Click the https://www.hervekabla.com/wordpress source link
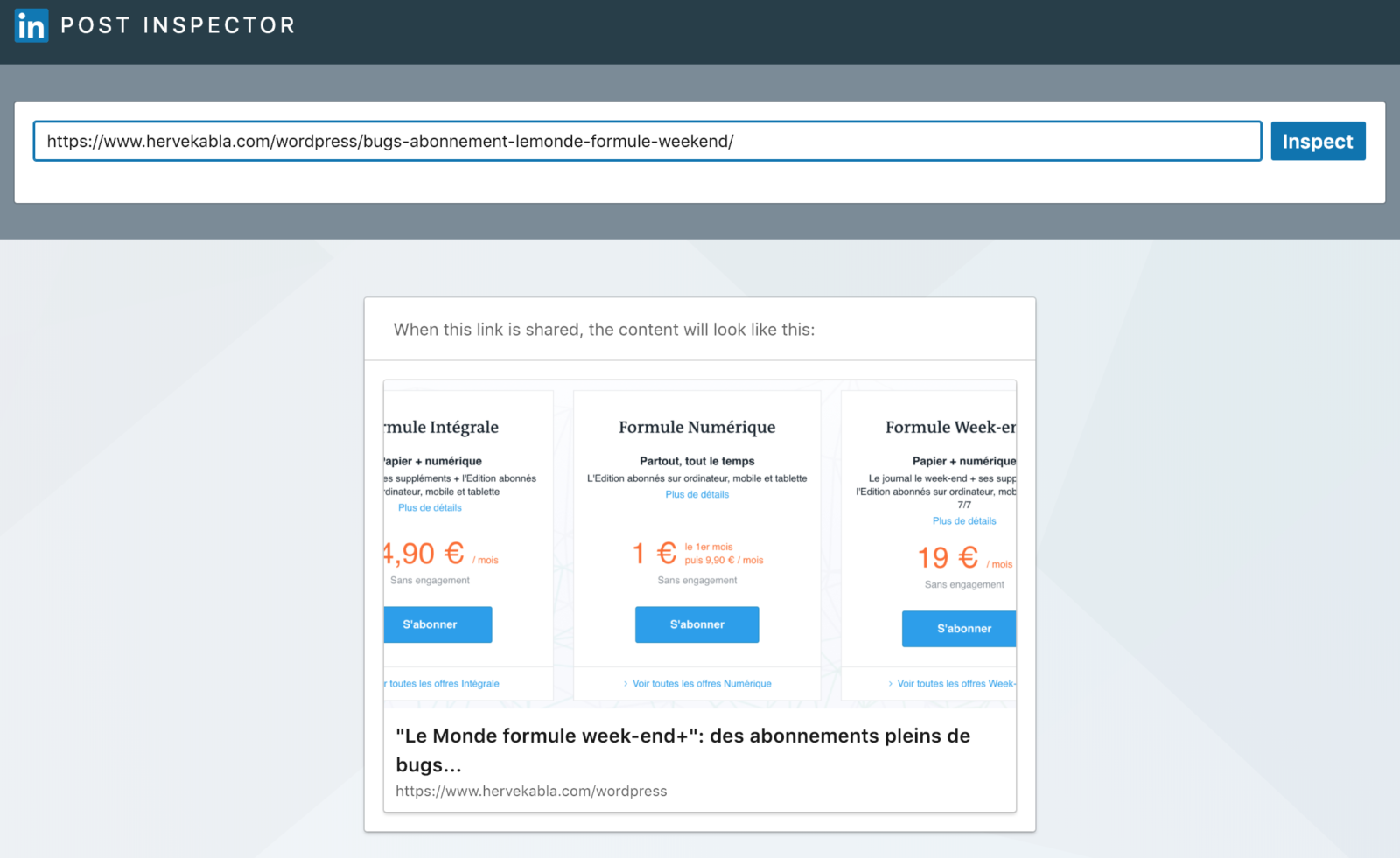 (531, 791)
